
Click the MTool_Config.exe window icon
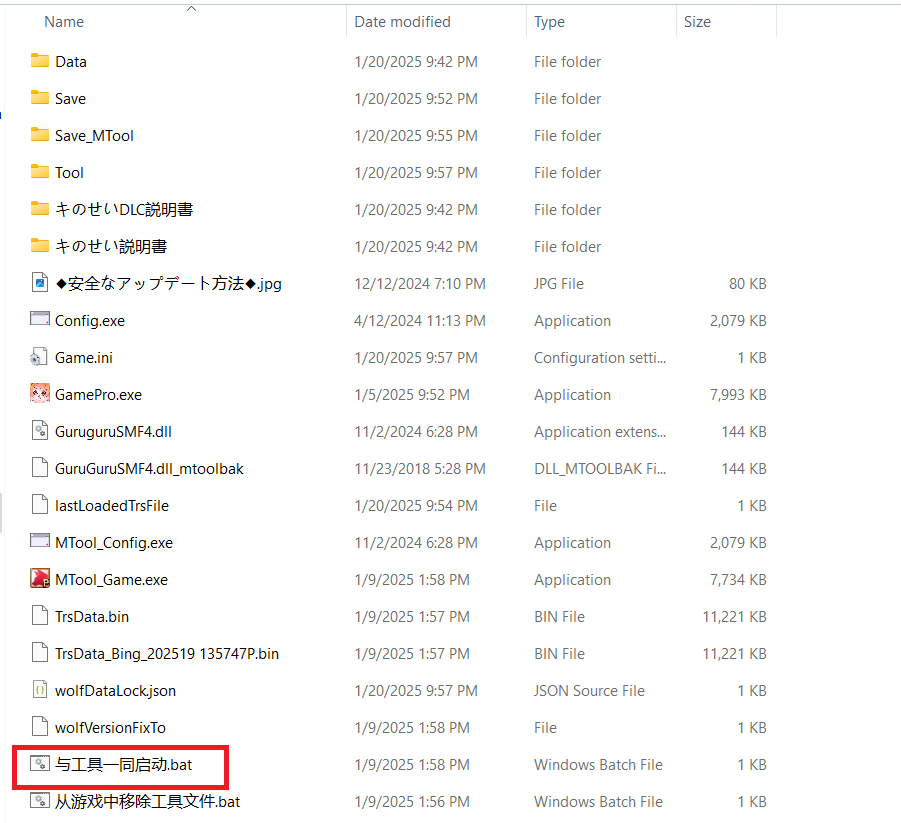pos(40,542)
